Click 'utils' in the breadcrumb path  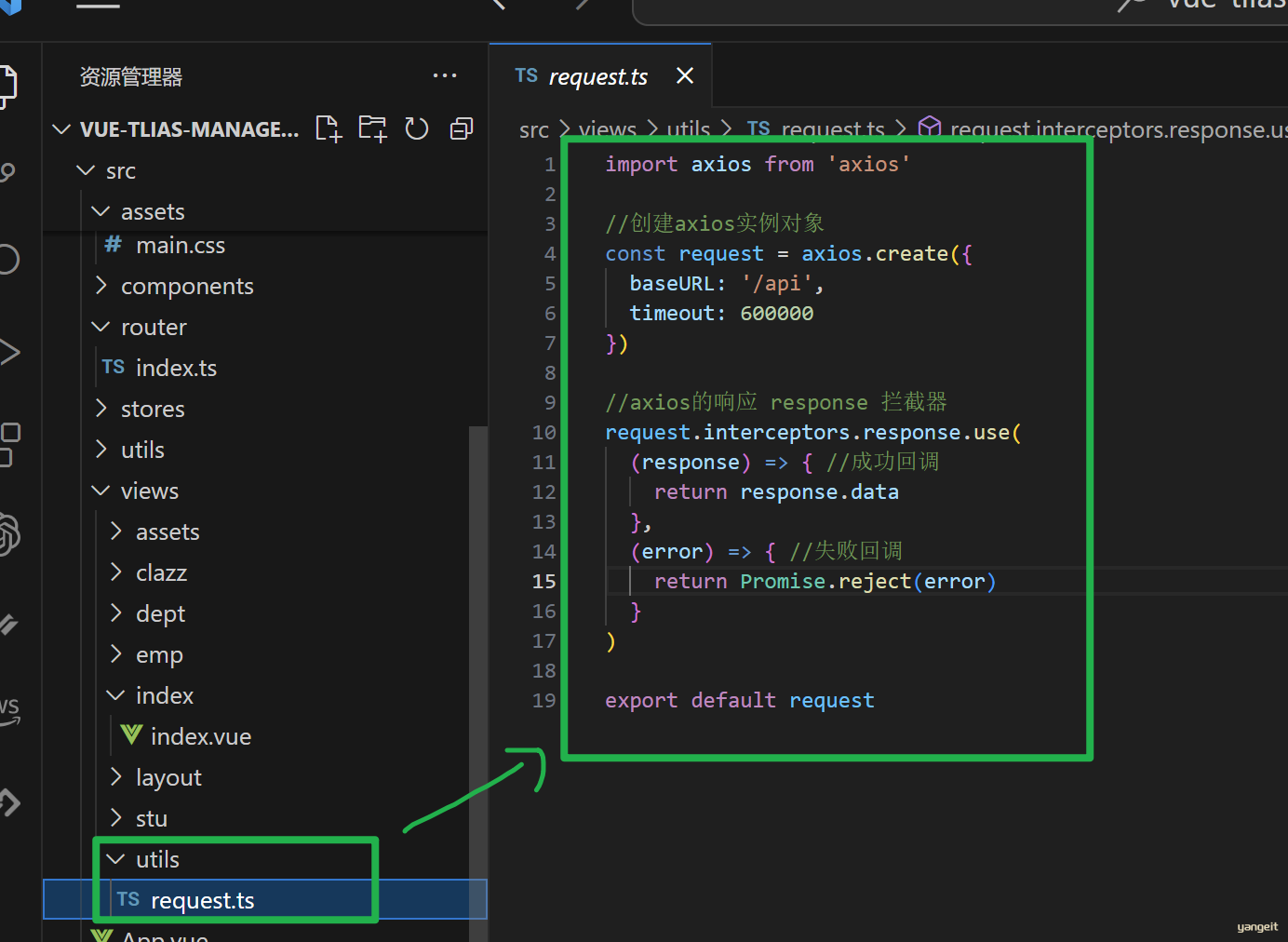689,129
